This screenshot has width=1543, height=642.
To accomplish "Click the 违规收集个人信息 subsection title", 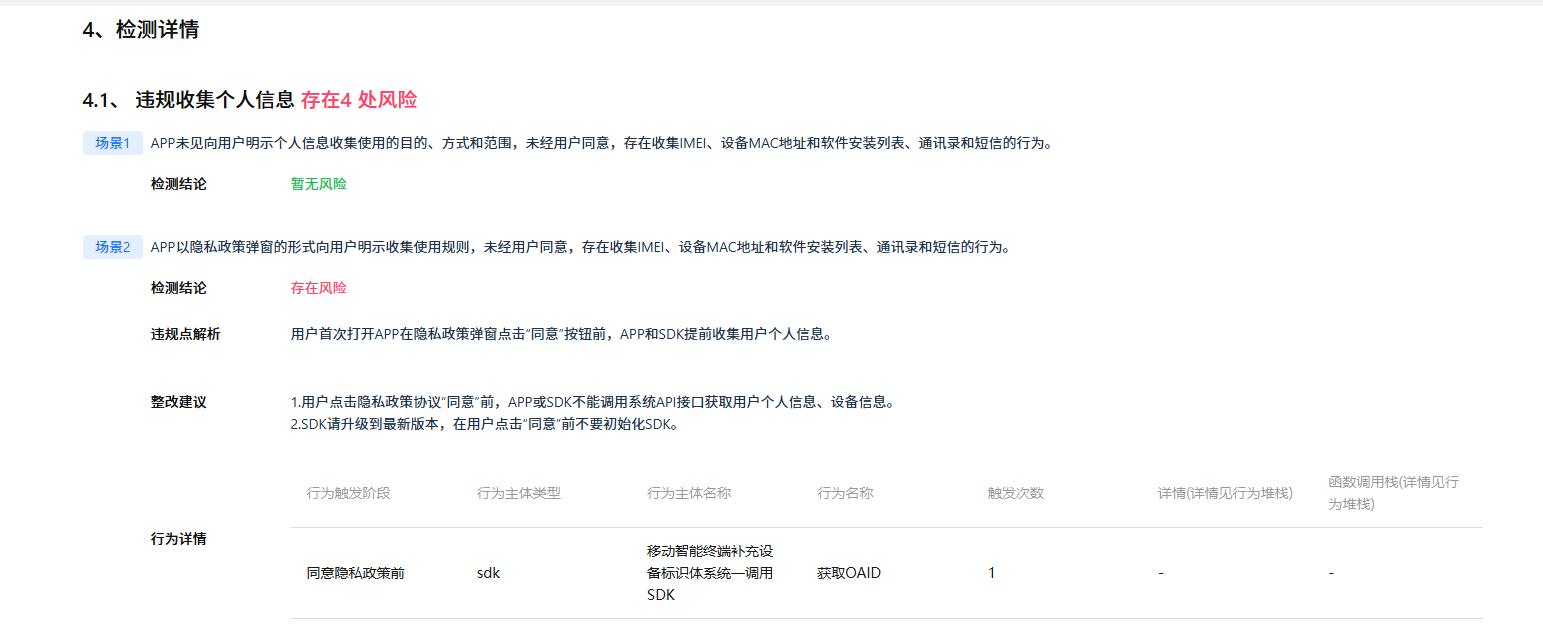I will 214,100.
